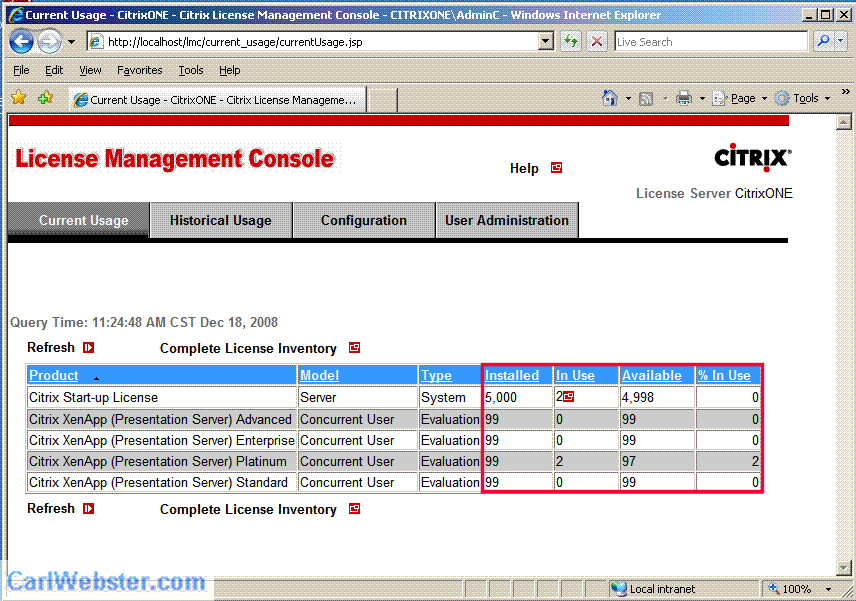The image size is (856, 601).
Task: Open lower Complete License Inventory link
Action: (x=248, y=509)
